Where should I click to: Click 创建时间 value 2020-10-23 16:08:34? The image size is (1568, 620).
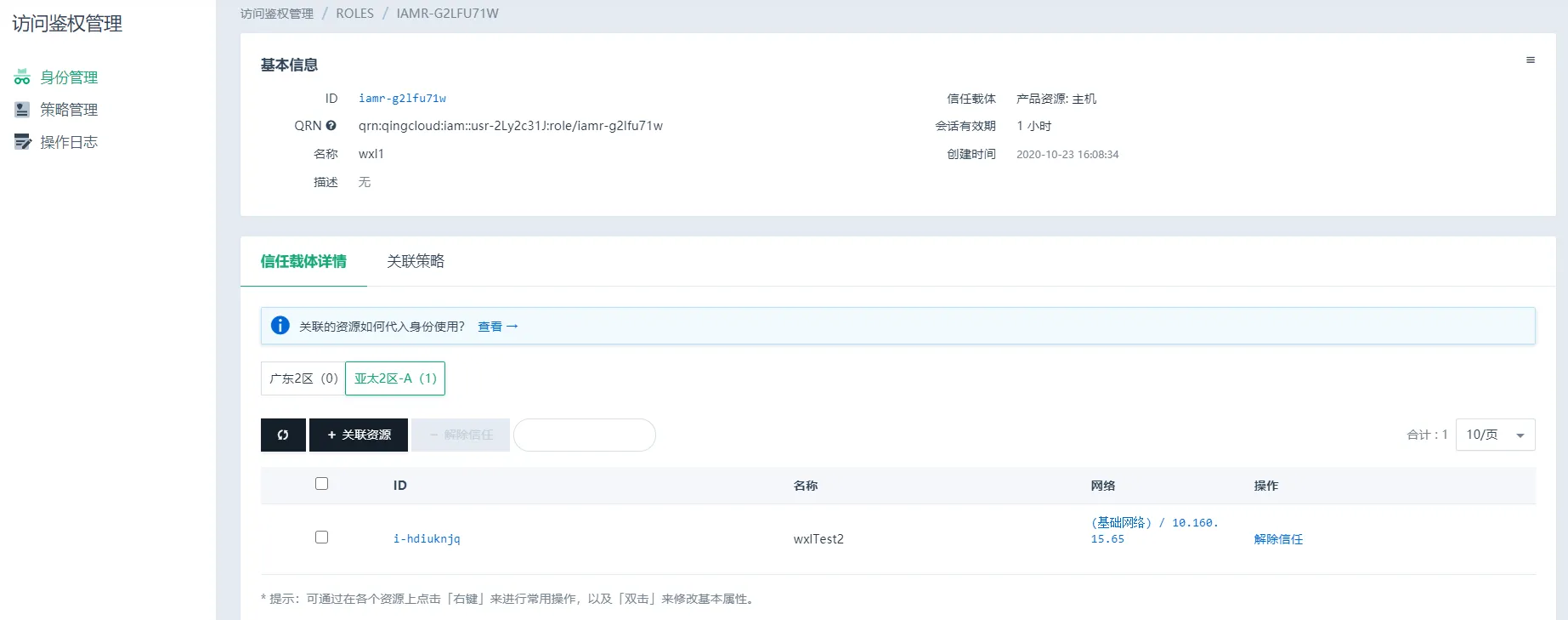click(1067, 155)
